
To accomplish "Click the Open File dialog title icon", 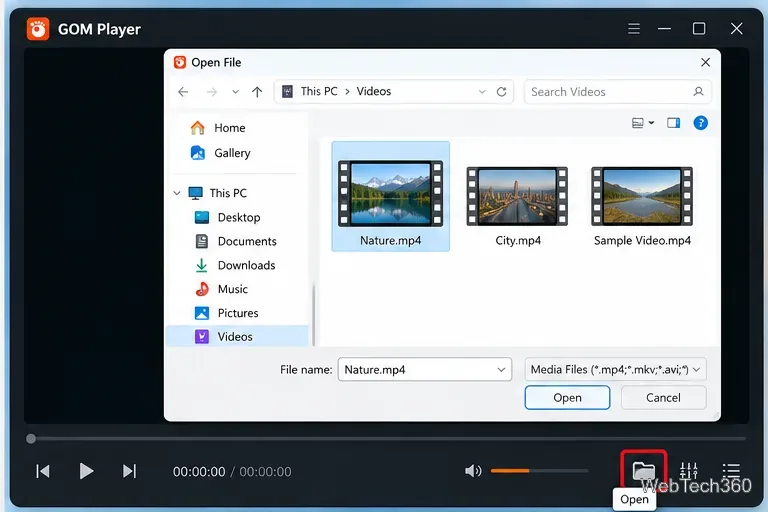I will [180, 62].
